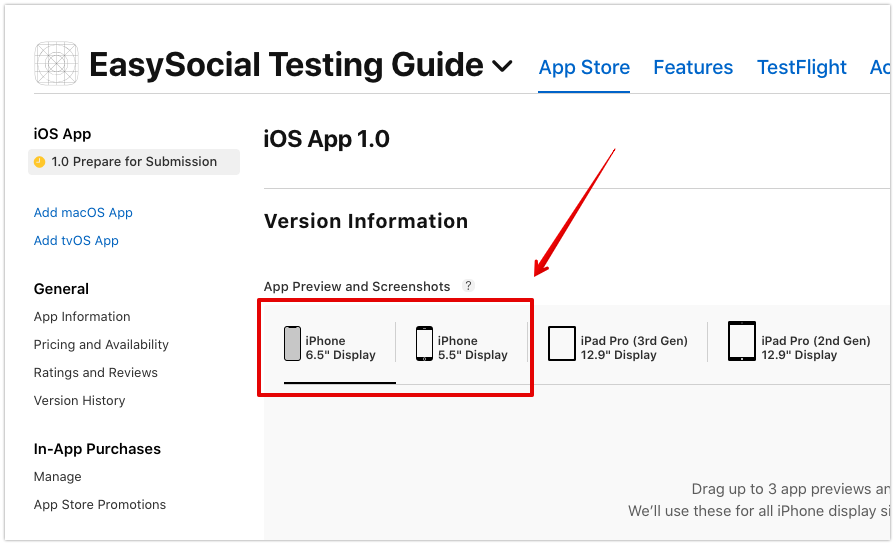Click the Drag up to 3 app previews text
The image size is (895, 545).
(791, 489)
